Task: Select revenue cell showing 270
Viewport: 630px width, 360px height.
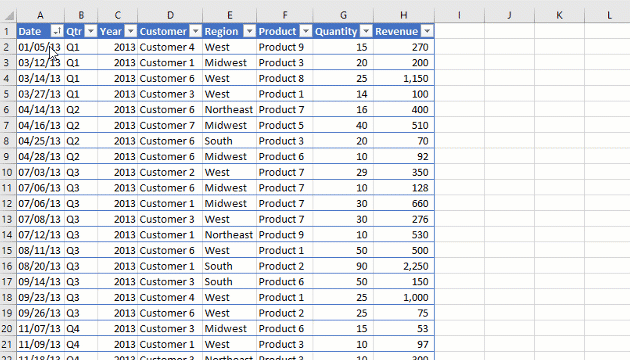Action: (x=404, y=47)
